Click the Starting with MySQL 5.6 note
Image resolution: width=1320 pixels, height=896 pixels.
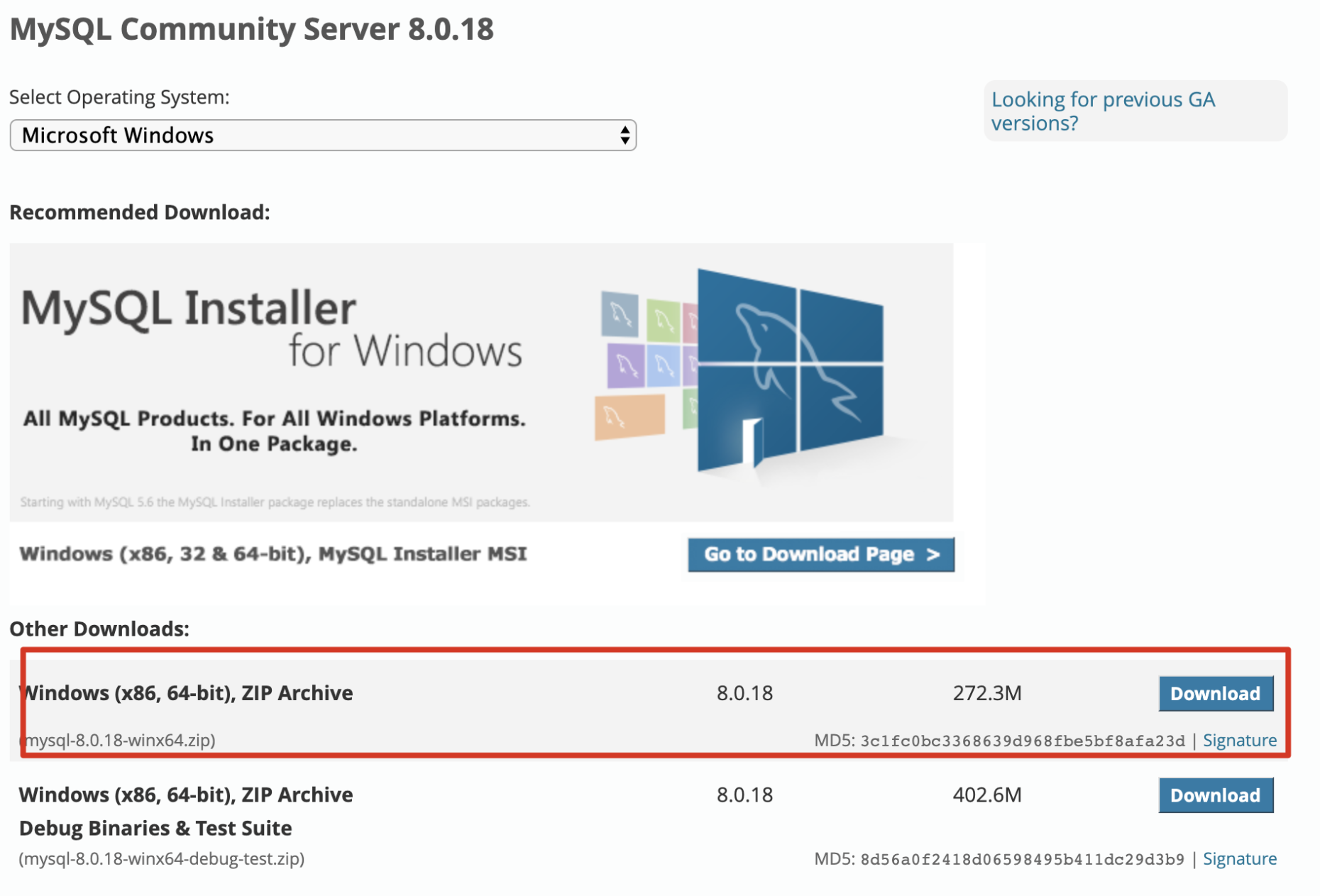(275, 502)
